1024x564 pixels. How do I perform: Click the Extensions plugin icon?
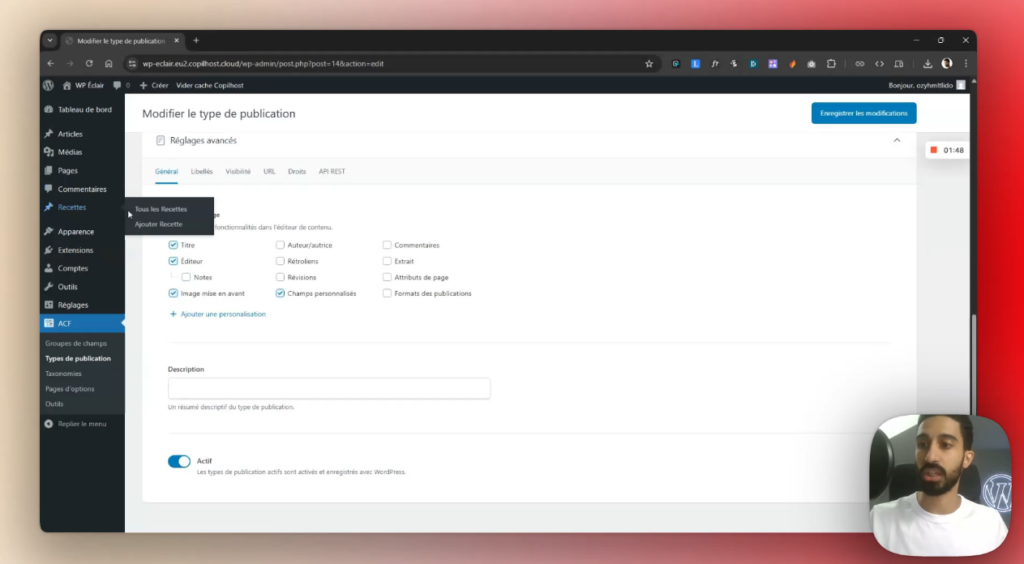click(x=49, y=250)
